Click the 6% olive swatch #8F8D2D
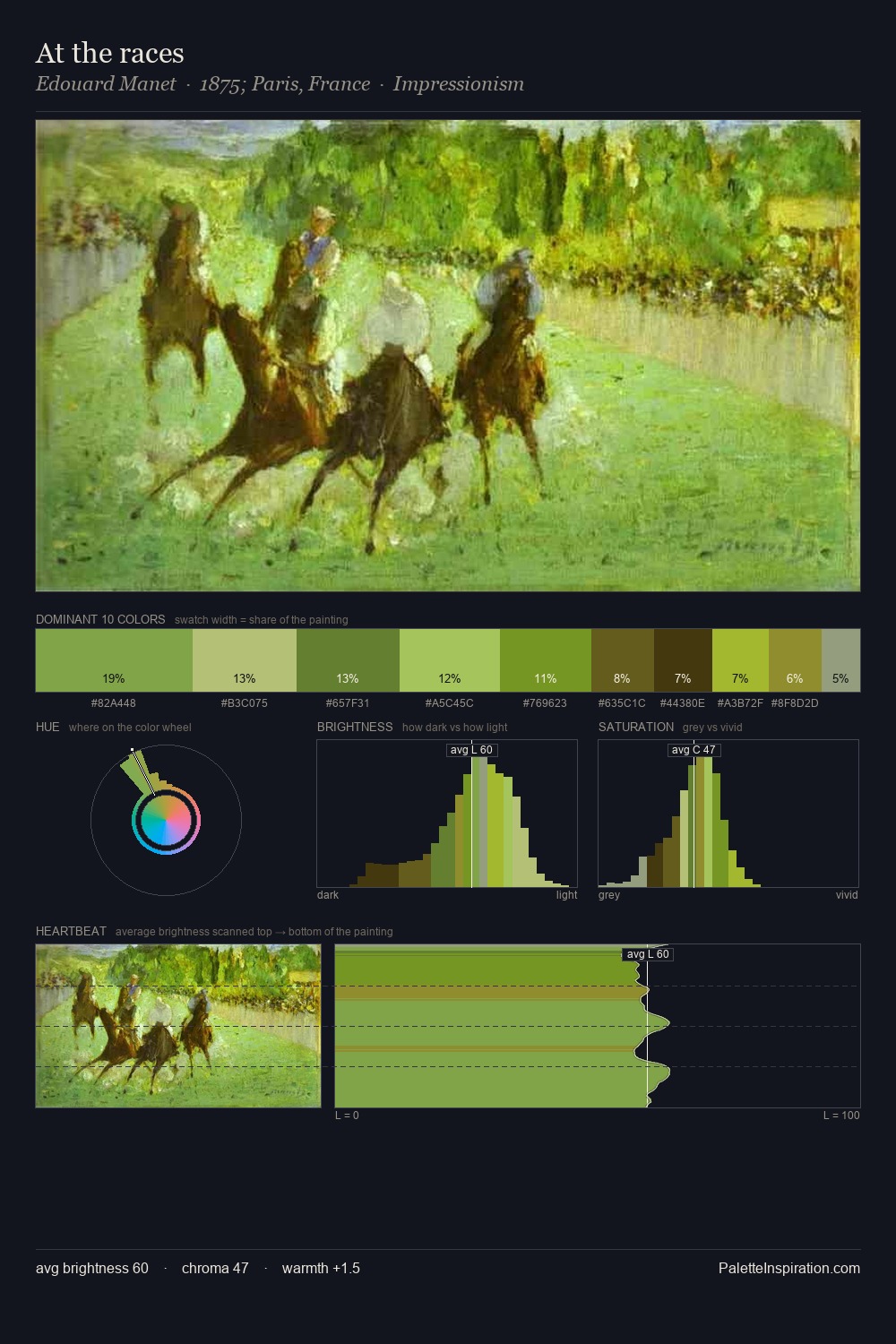 [x=795, y=660]
